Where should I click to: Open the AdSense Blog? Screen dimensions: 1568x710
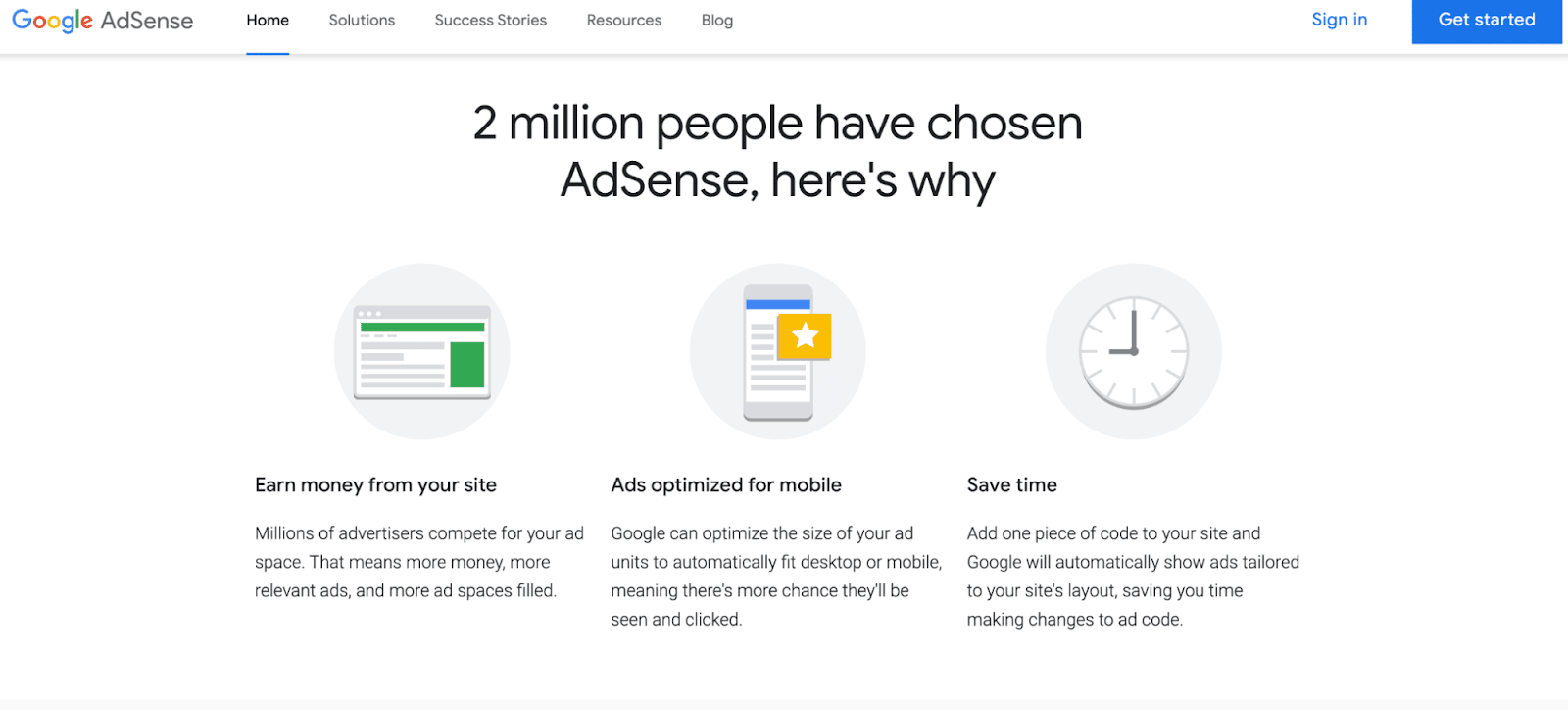(716, 20)
